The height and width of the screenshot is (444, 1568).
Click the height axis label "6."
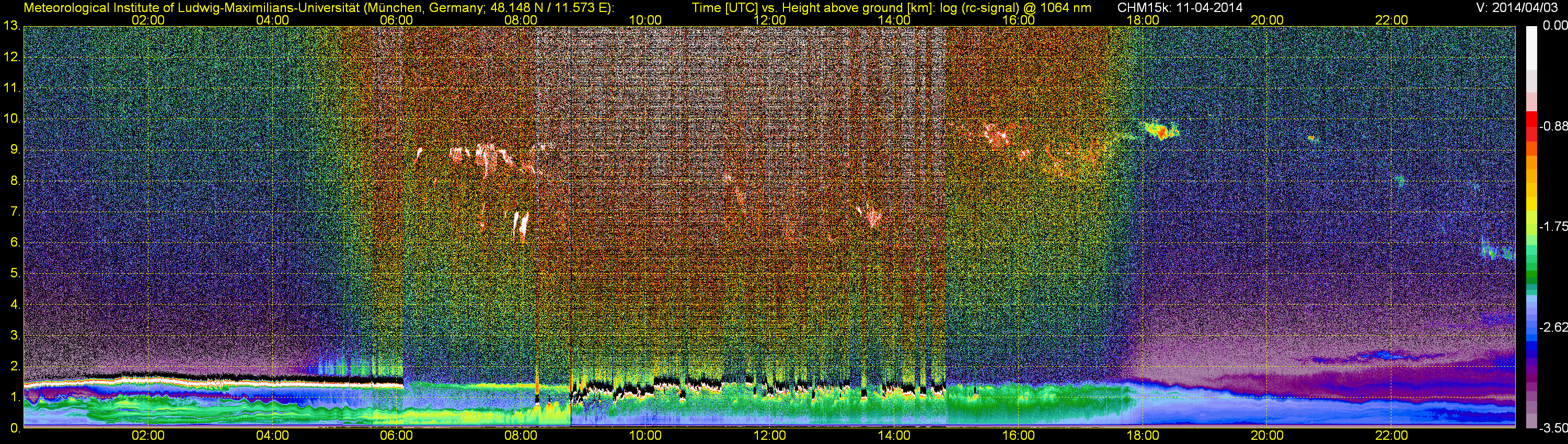coord(15,243)
